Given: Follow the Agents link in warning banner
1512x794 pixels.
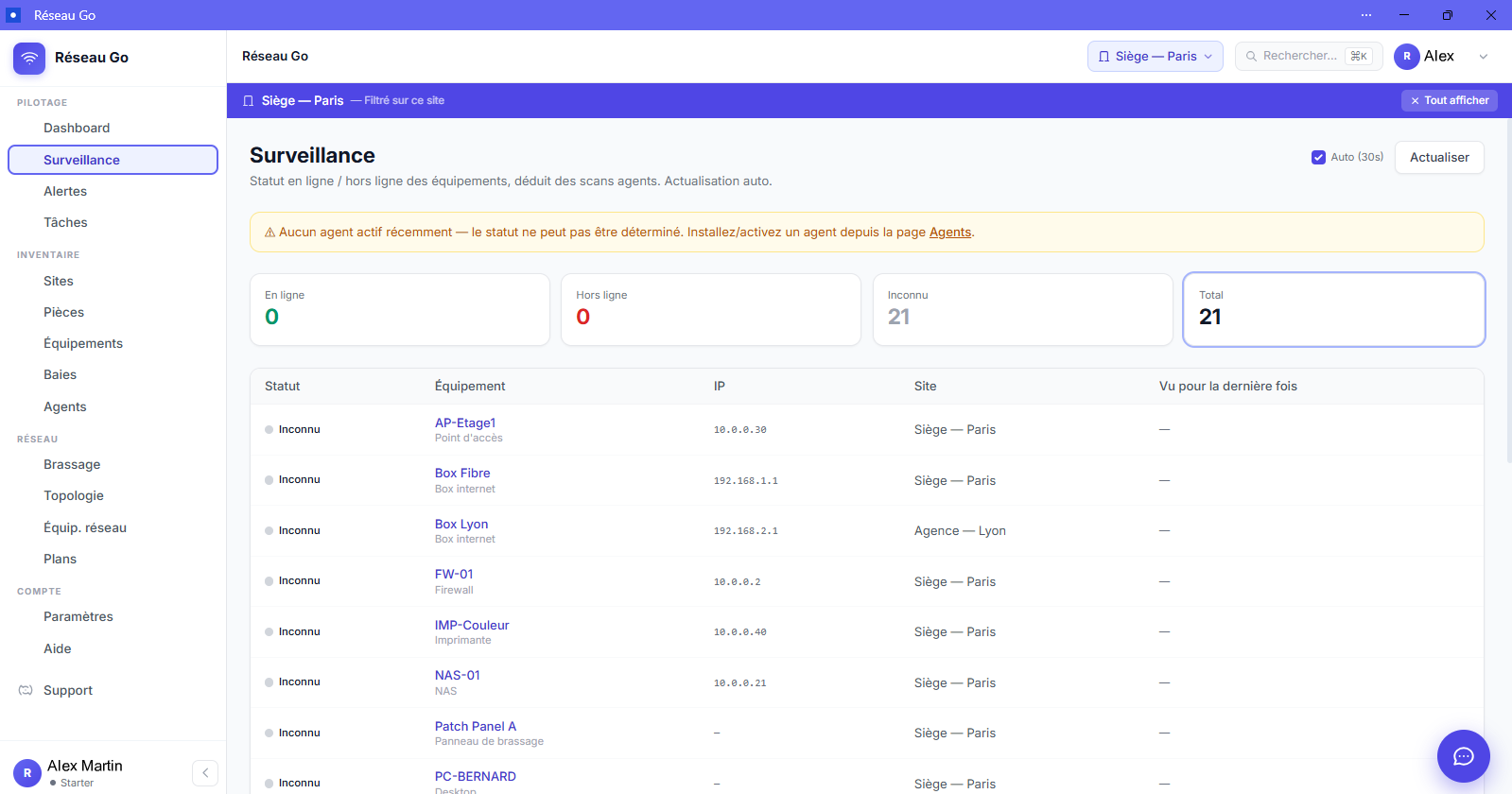Looking at the screenshot, I should pos(950,233).
